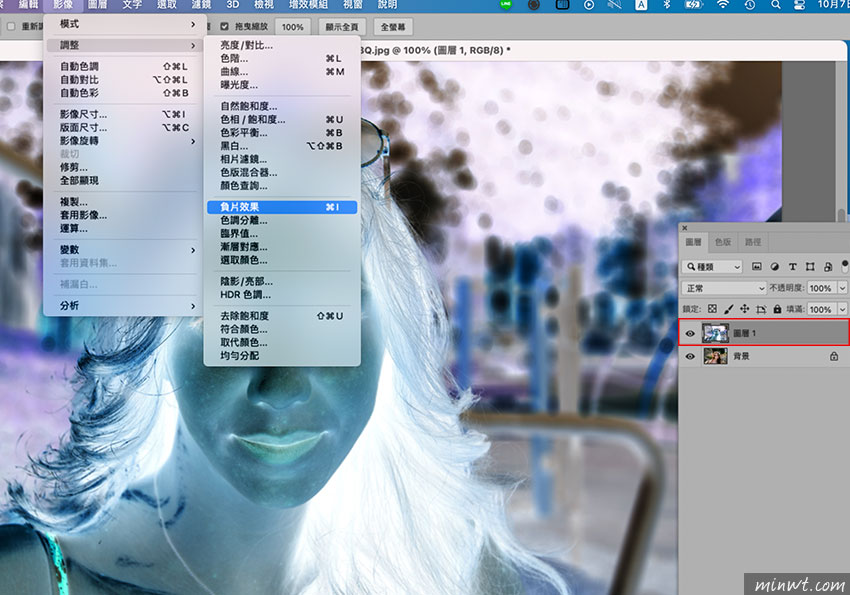850x595 pixels.
Task: Click the lock icon on 背景 layer
Action: (x=834, y=356)
